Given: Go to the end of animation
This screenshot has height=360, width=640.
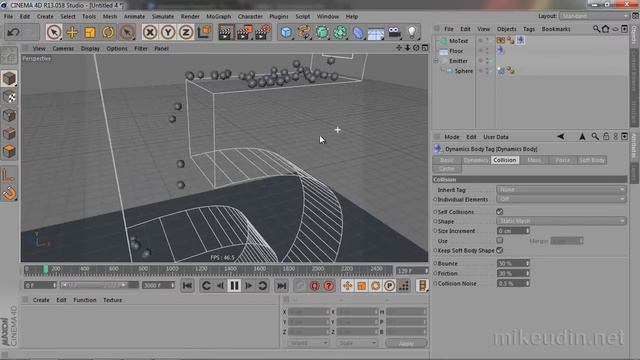Looking at the screenshot, I should tap(281, 286).
